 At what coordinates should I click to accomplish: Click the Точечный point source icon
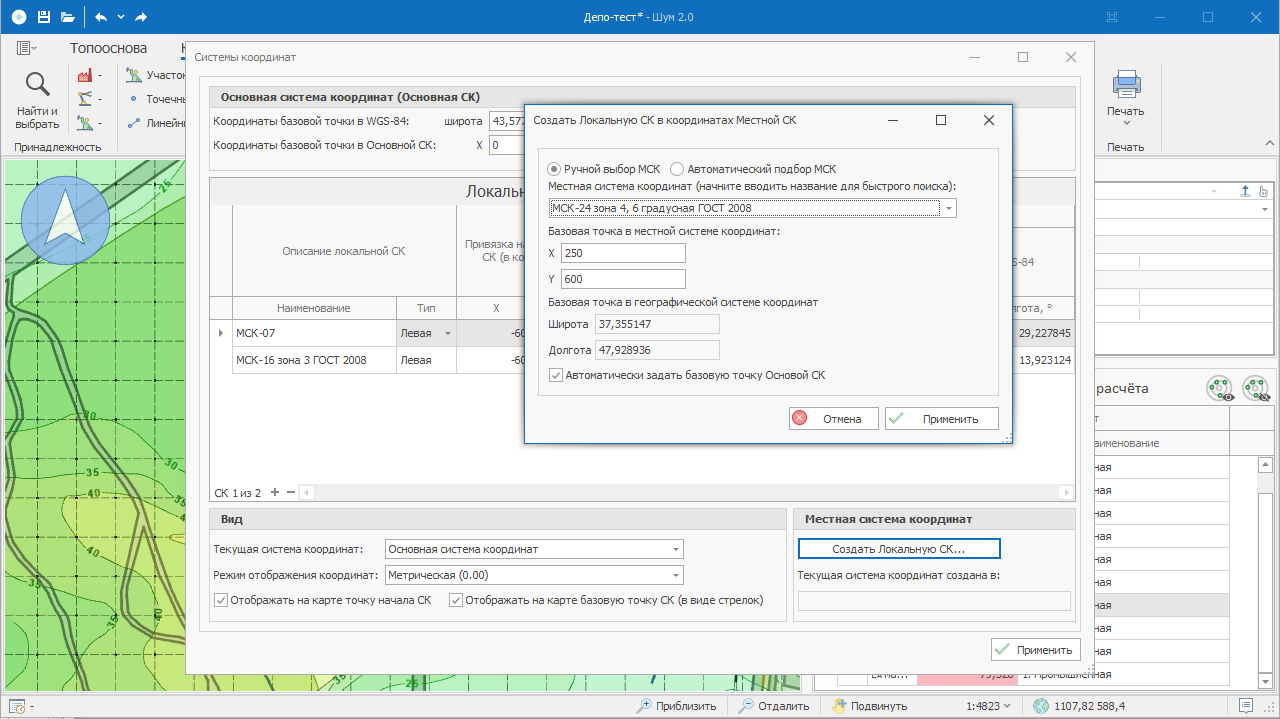(133, 99)
